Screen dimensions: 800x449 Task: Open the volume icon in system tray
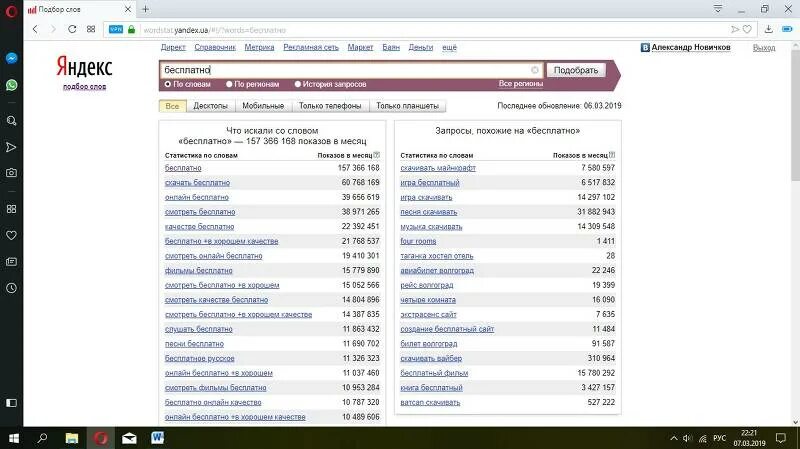[687, 438]
